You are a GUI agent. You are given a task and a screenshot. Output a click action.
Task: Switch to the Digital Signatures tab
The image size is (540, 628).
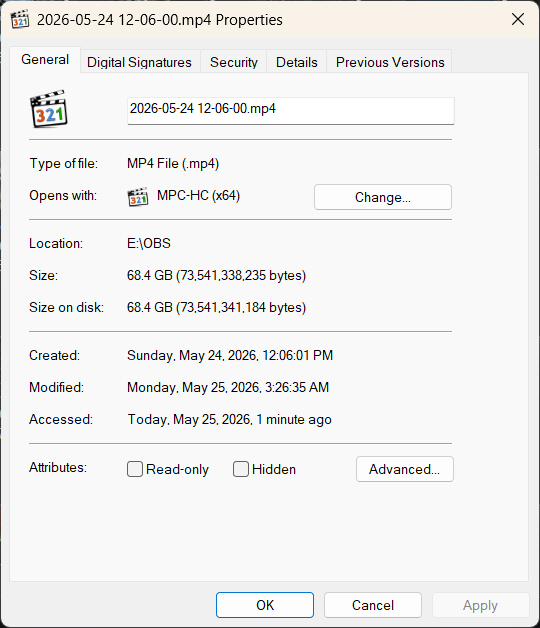coord(139,62)
